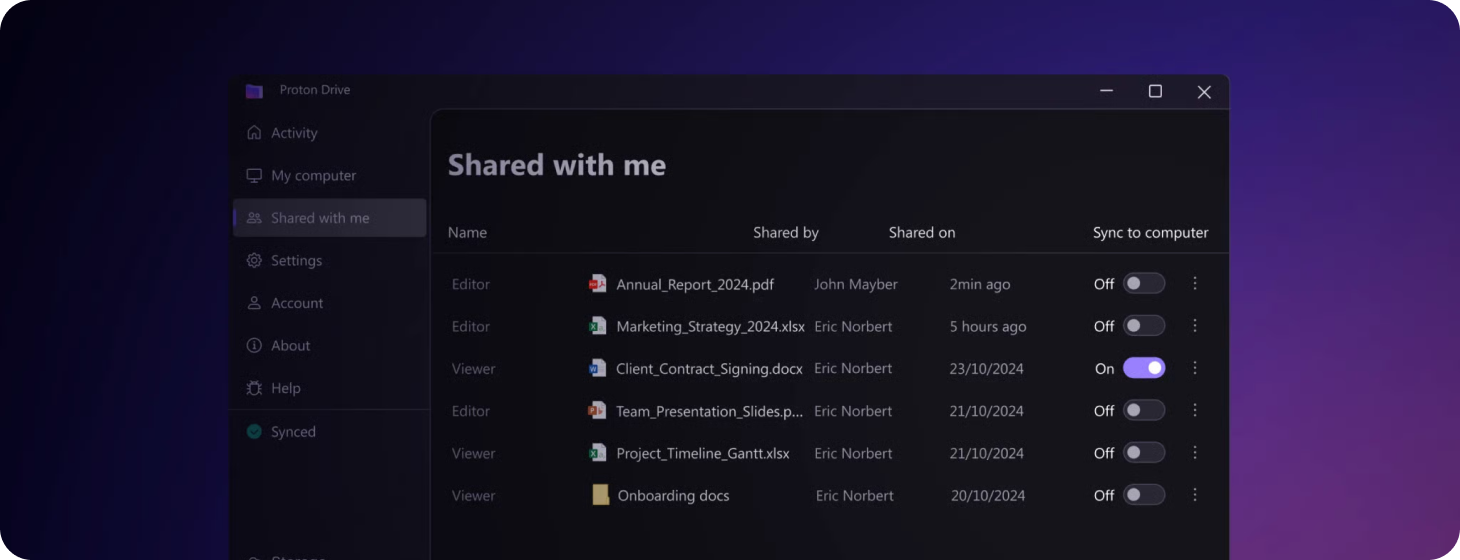Click the Help bug icon
Viewport: 1460px width, 560px height.
click(x=254, y=388)
